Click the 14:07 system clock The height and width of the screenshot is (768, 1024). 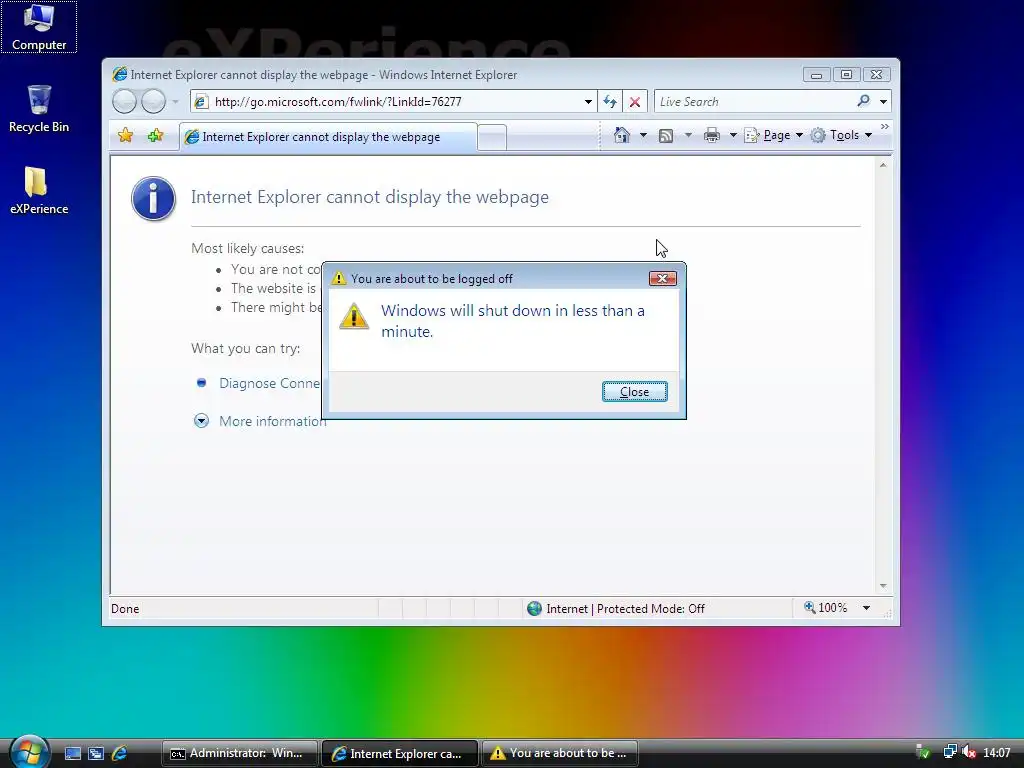coord(997,753)
